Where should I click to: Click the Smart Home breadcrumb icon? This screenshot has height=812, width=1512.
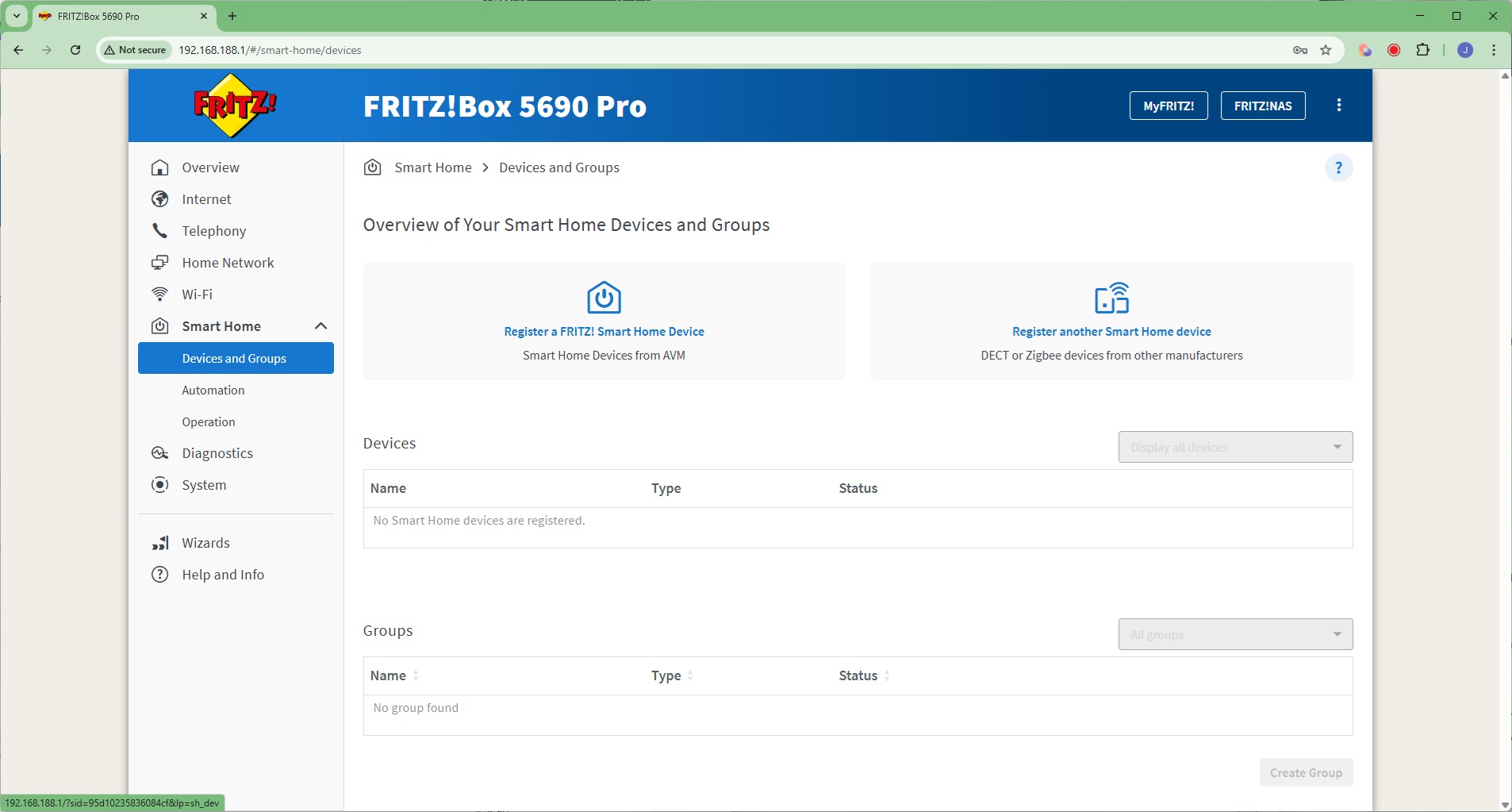pyautogui.click(x=372, y=167)
